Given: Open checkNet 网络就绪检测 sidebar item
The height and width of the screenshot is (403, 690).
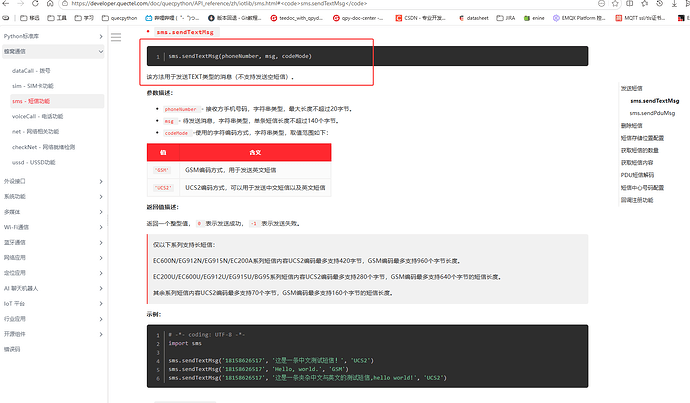Looking at the screenshot, I should [43, 147].
